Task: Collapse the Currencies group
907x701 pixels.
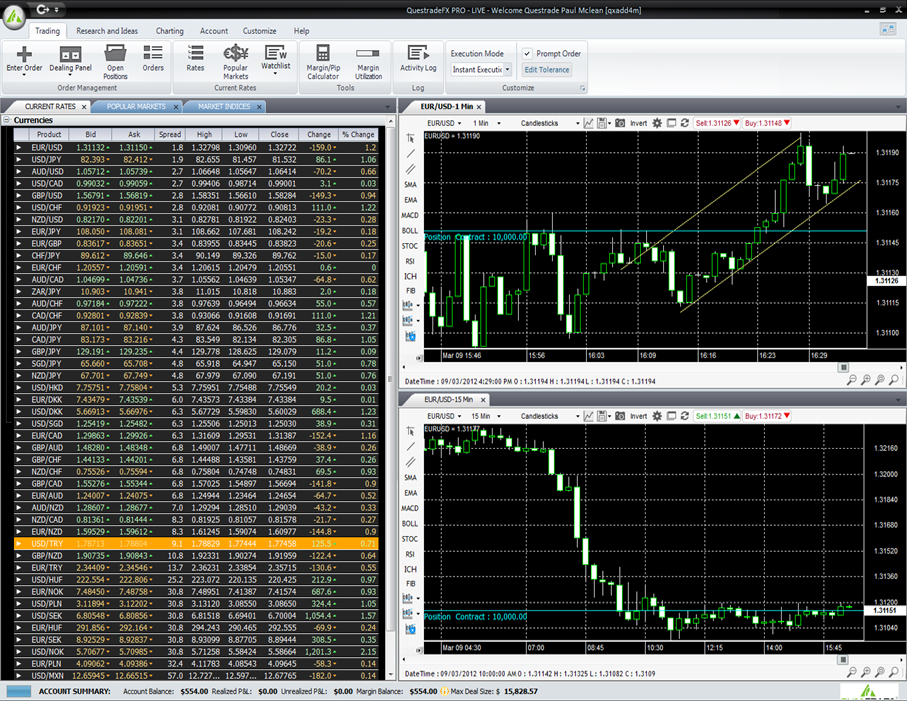Action: point(7,120)
